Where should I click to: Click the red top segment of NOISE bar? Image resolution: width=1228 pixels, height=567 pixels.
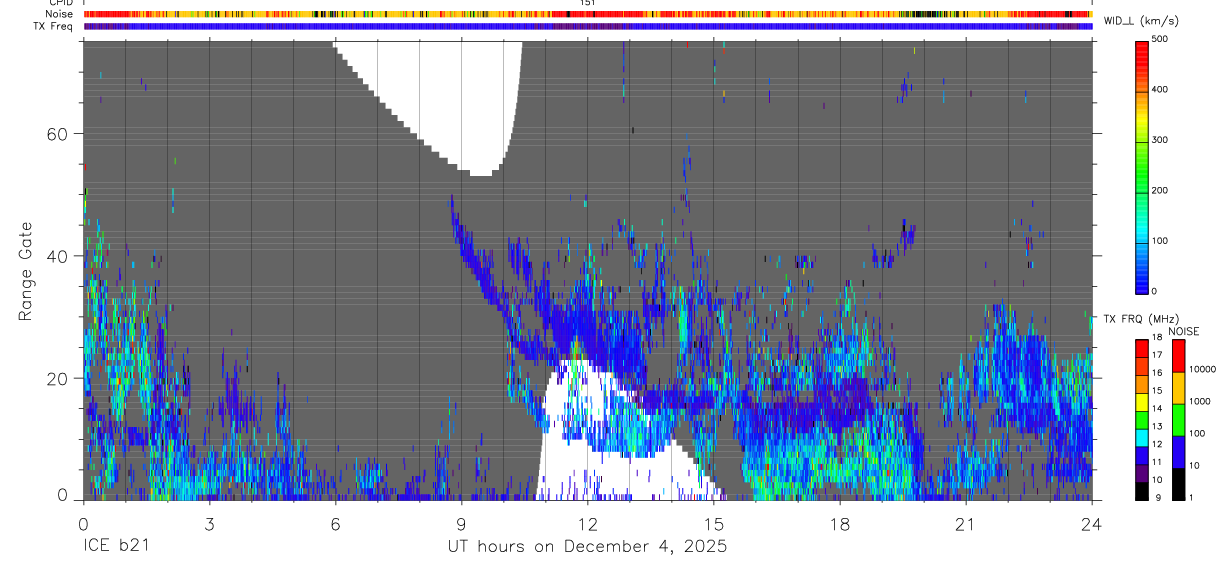1178,356
